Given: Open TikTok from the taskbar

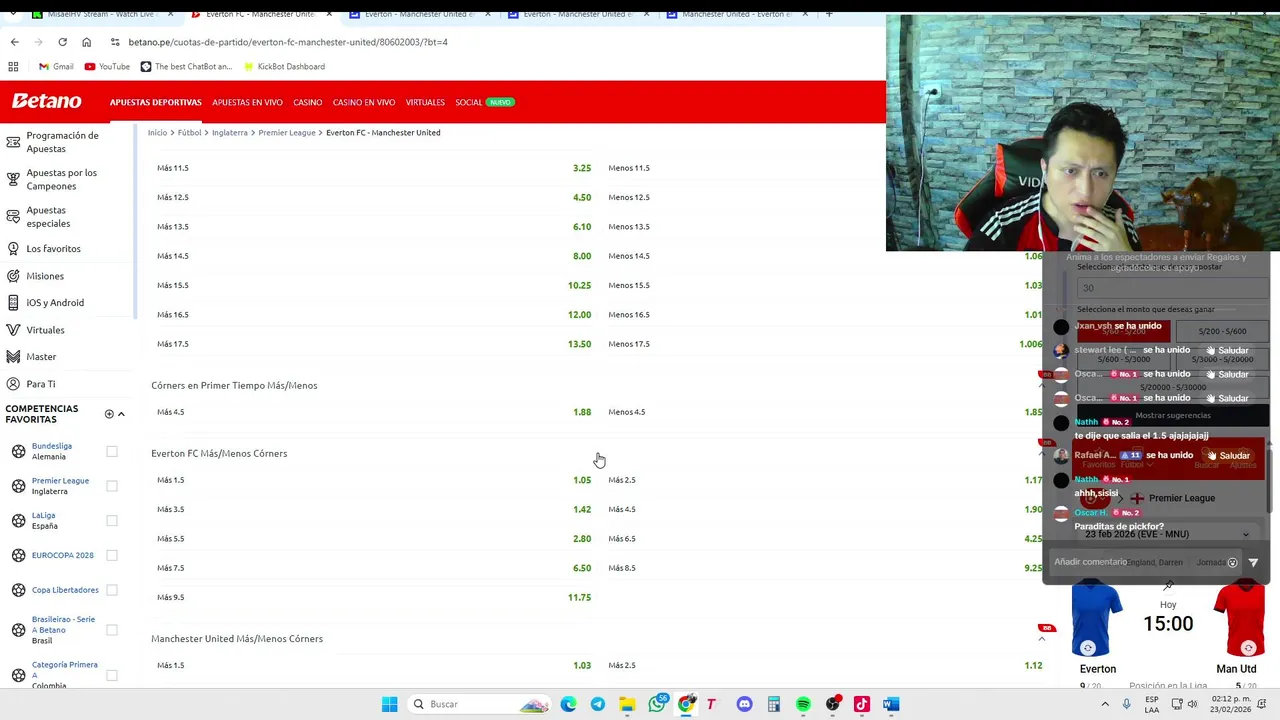Looking at the screenshot, I should [x=862, y=704].
